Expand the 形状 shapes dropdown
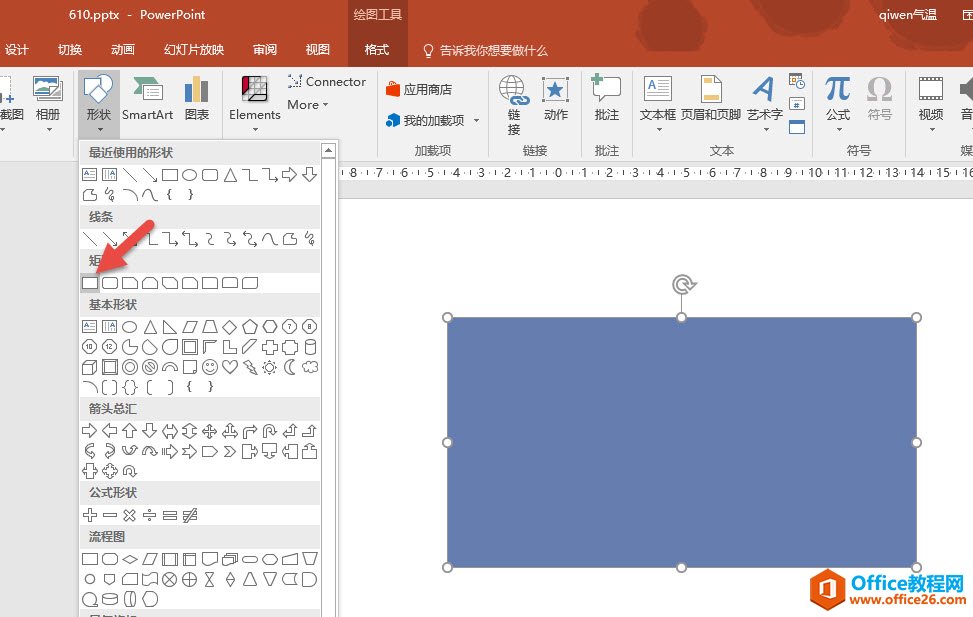Viewport: 973px width, 617px height. tap(98, 100)
